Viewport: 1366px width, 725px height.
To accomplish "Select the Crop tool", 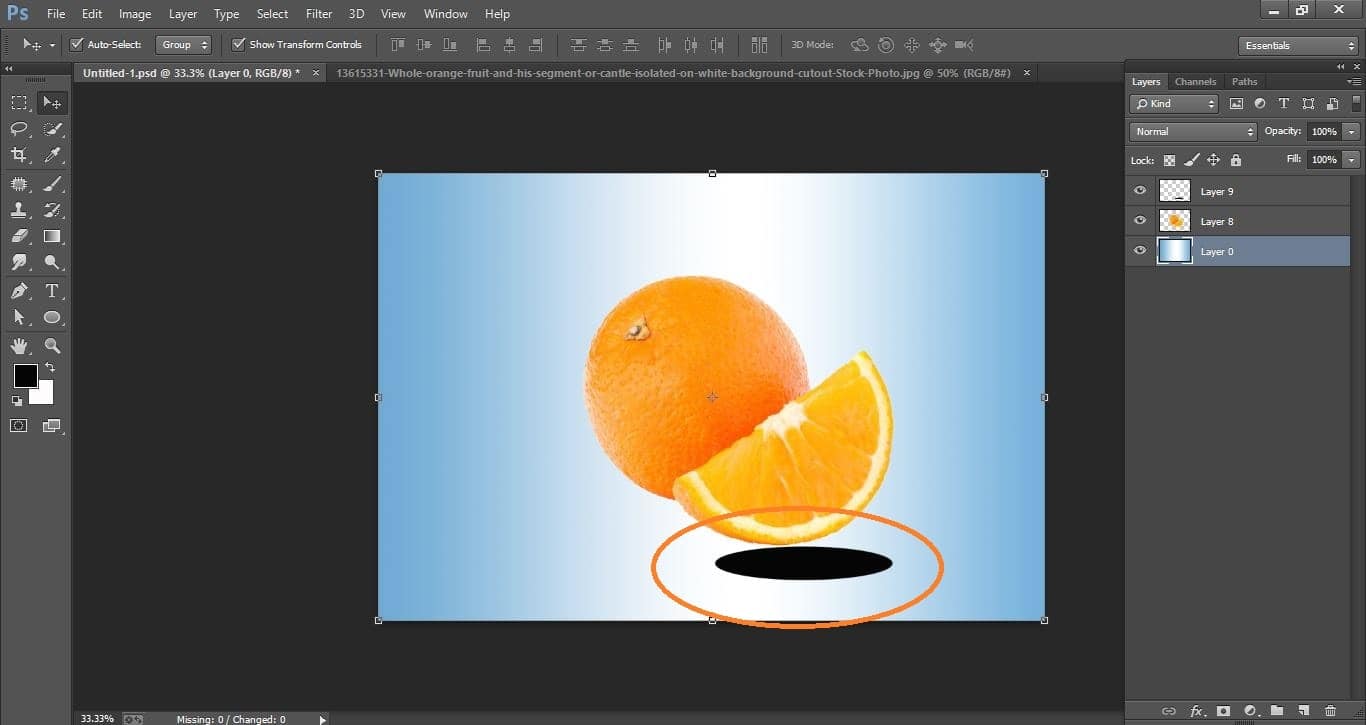I will tap(19, 155).
